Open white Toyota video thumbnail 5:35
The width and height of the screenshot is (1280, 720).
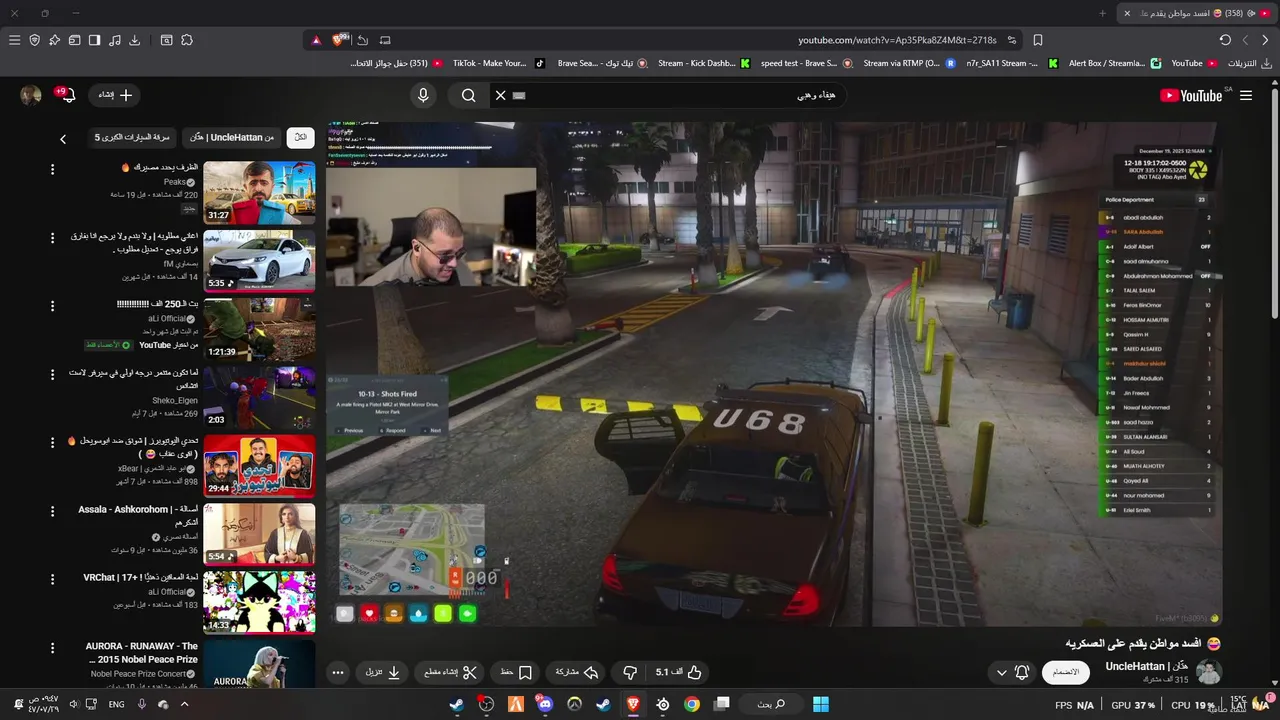click(259, 261)
